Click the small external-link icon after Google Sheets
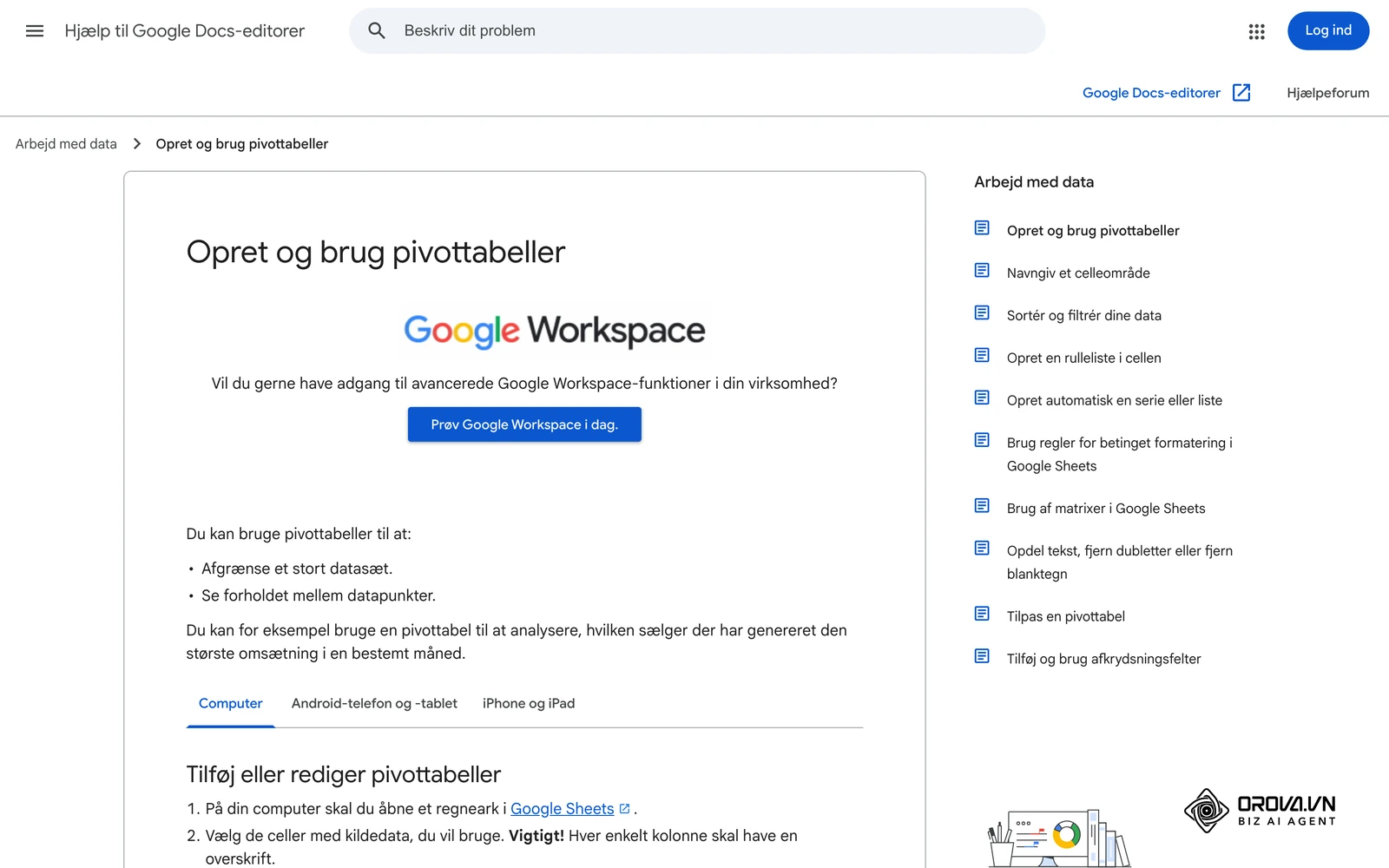The image size is (1389, 868). click(624, 809)
